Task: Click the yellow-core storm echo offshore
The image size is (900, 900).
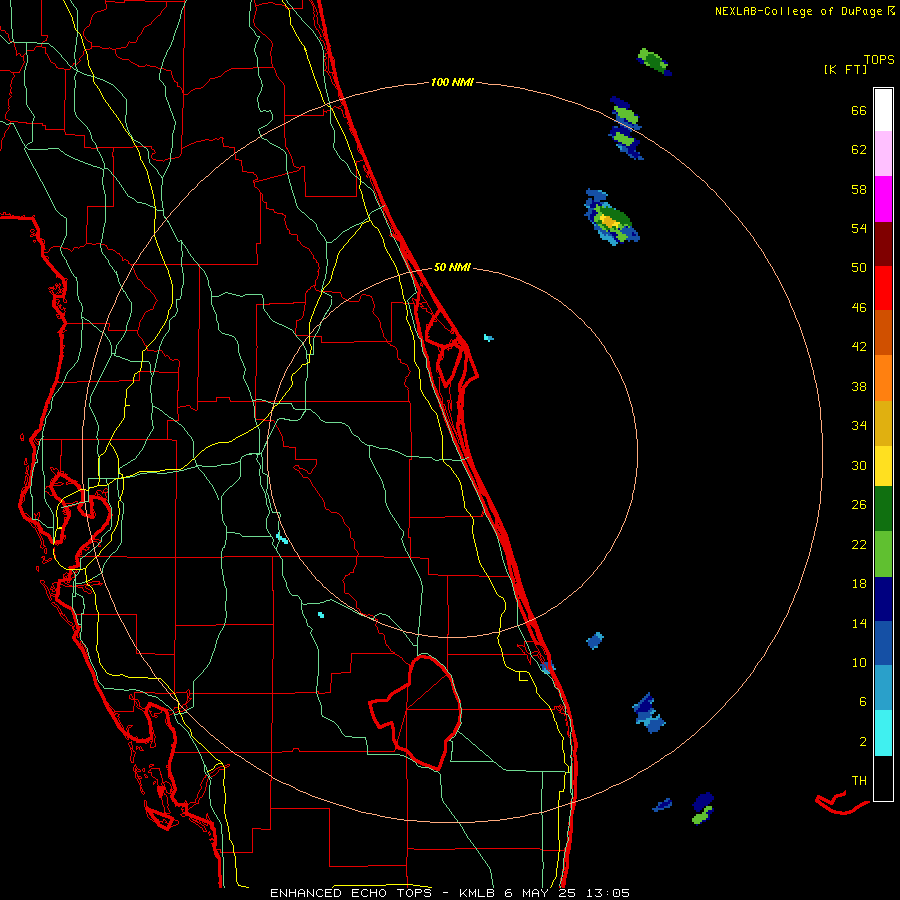Action: (611, 218)
